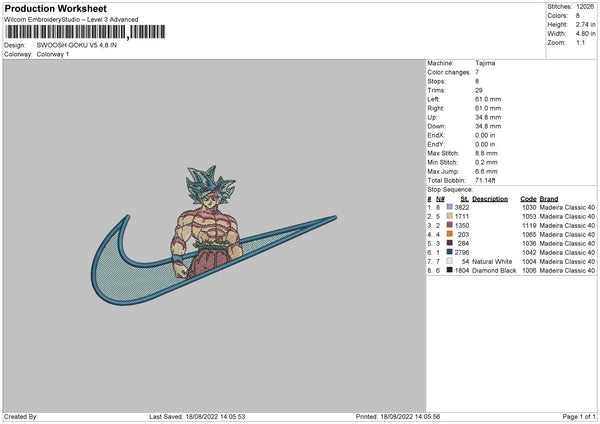The image size is (600, 424).
Task: Select the orange swatch code 1065
Action: click(449, 234)
